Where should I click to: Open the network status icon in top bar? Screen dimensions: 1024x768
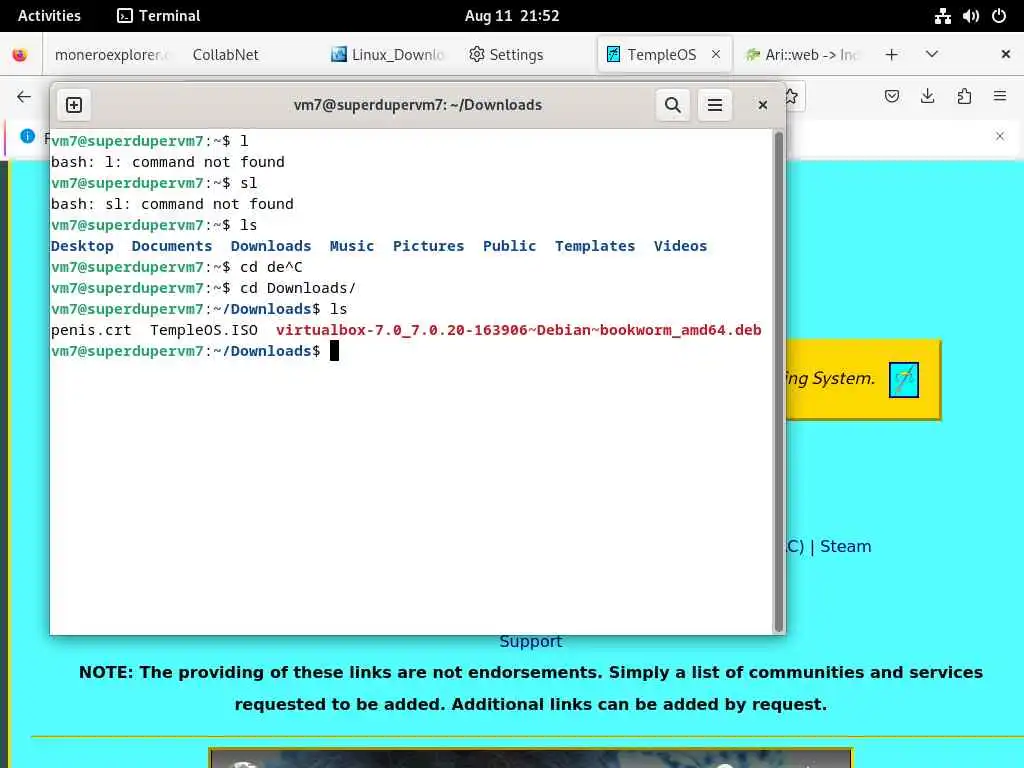(x=942, y=16)
